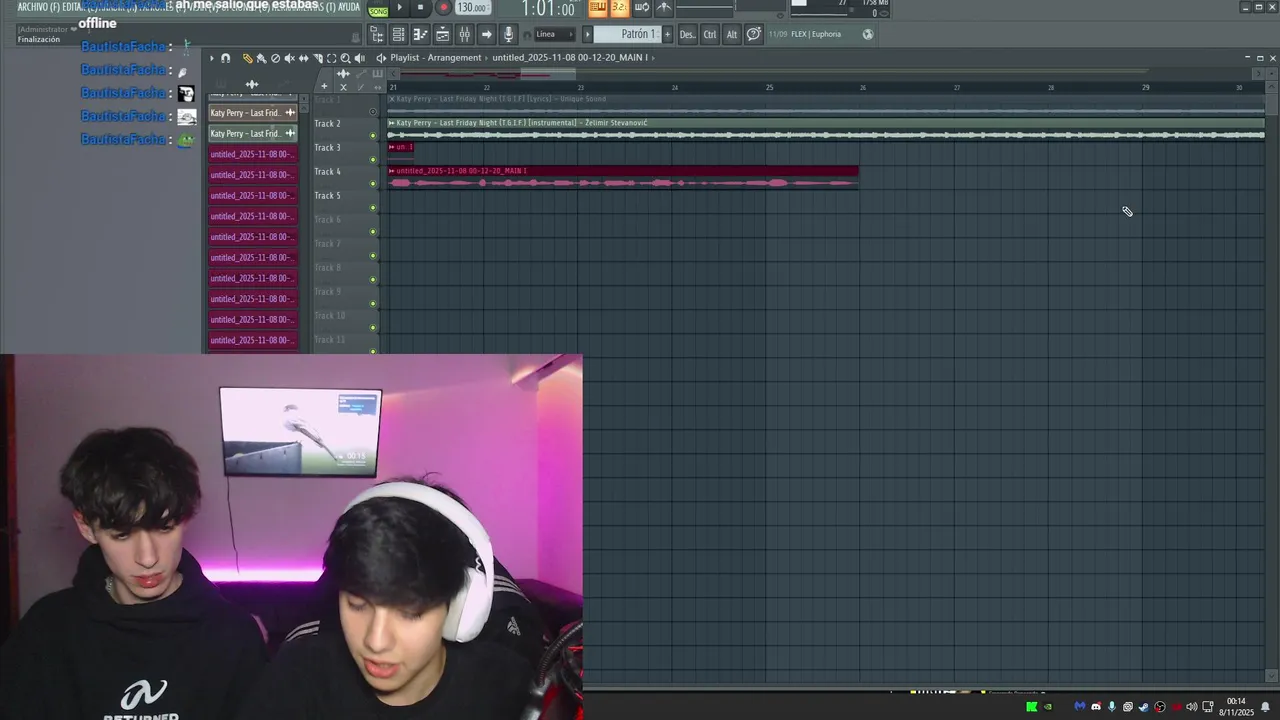Mute Track 2 with its green LED
Viewport: 1280px width, 720px height.
[x=373, y=136]
